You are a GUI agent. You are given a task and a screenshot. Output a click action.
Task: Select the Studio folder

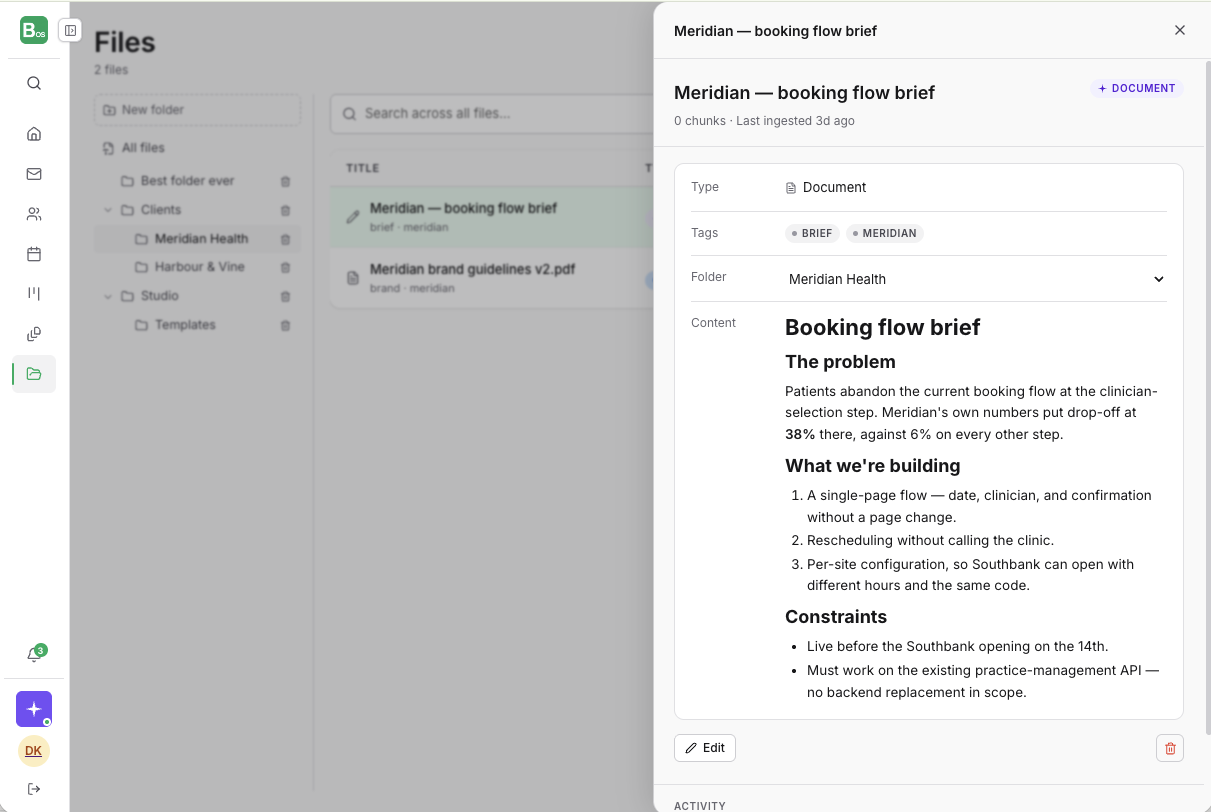(x=160, y=296)
